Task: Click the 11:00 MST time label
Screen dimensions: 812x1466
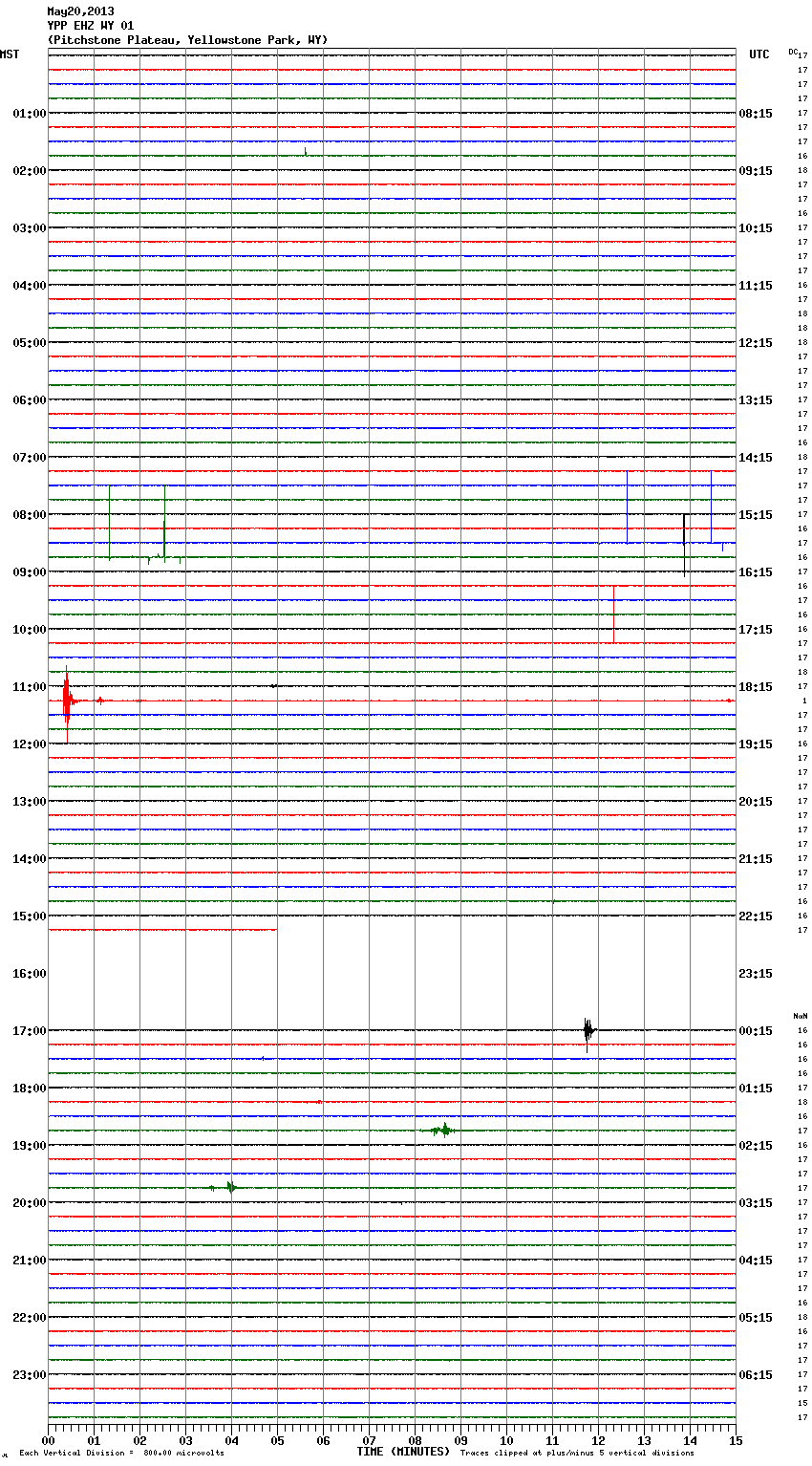Action: (x=29, y=687)
